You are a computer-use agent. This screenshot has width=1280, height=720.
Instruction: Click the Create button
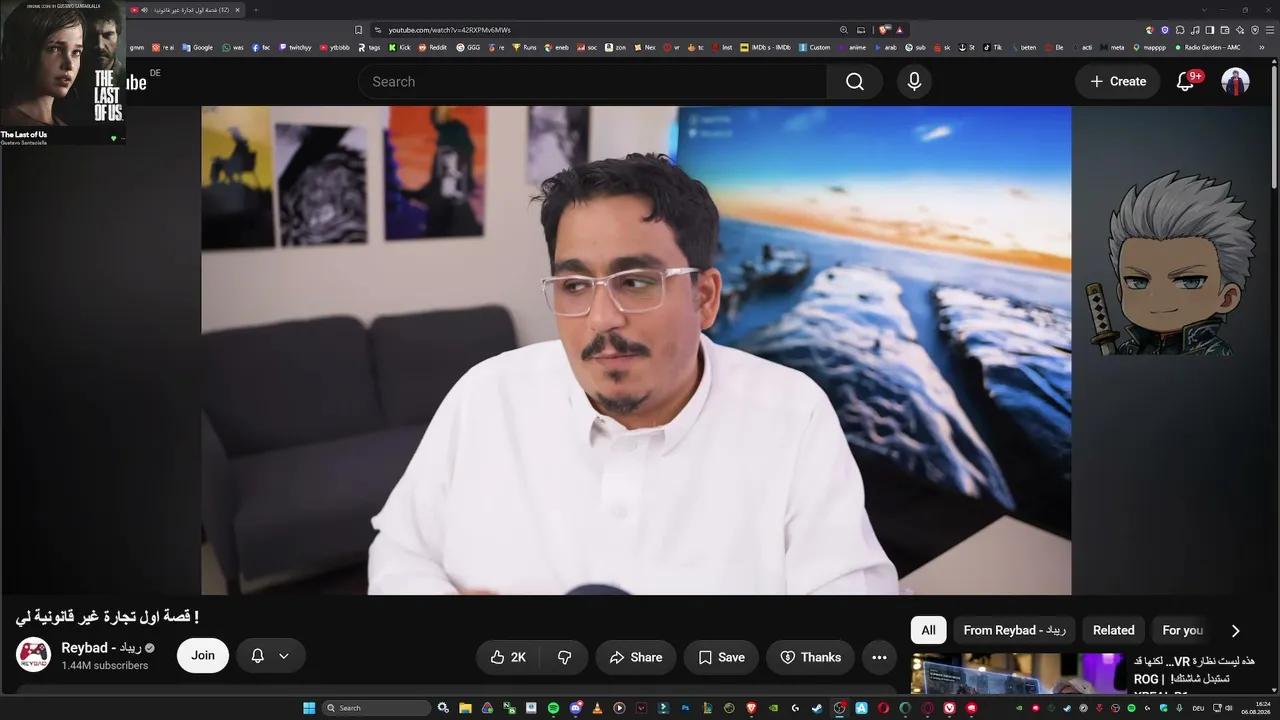click(x=1118, y=82)
